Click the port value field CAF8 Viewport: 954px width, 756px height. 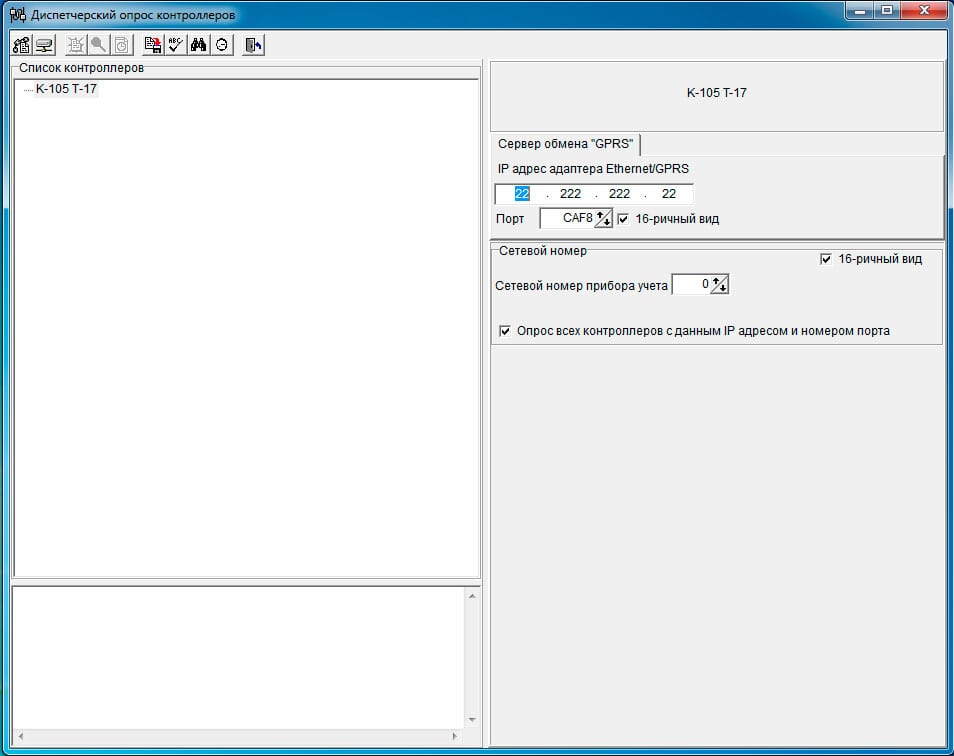click(570, 218)
